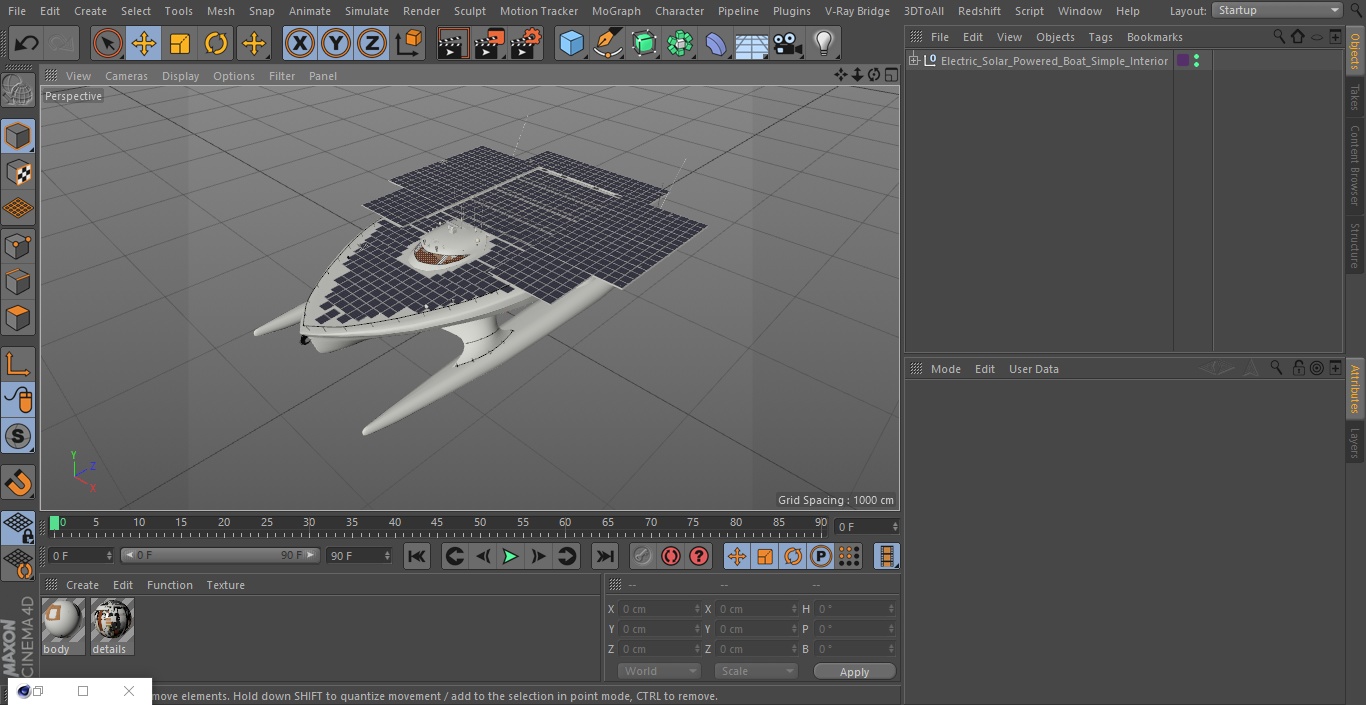Viewport: 1366px width, 705px height.
Task: Open the Cameras viewport menu
Action: pos(126,76)
